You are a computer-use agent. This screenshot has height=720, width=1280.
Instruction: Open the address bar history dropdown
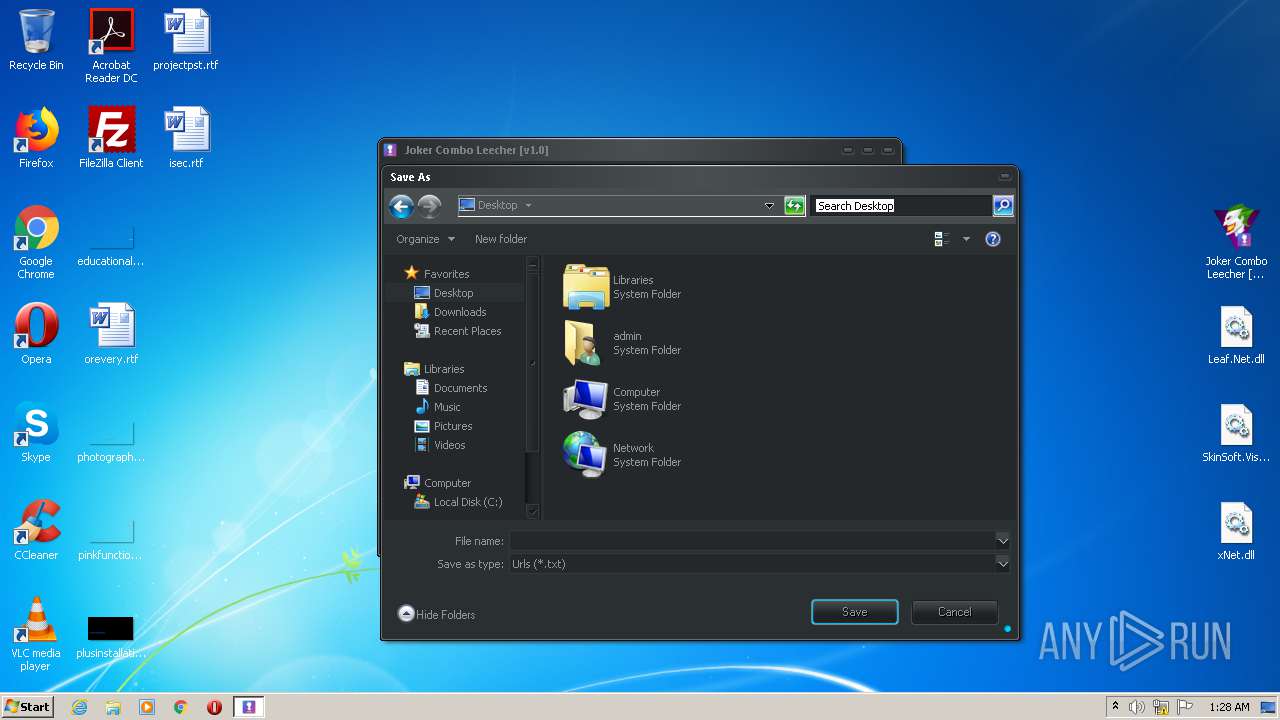[x=769, y=206]
